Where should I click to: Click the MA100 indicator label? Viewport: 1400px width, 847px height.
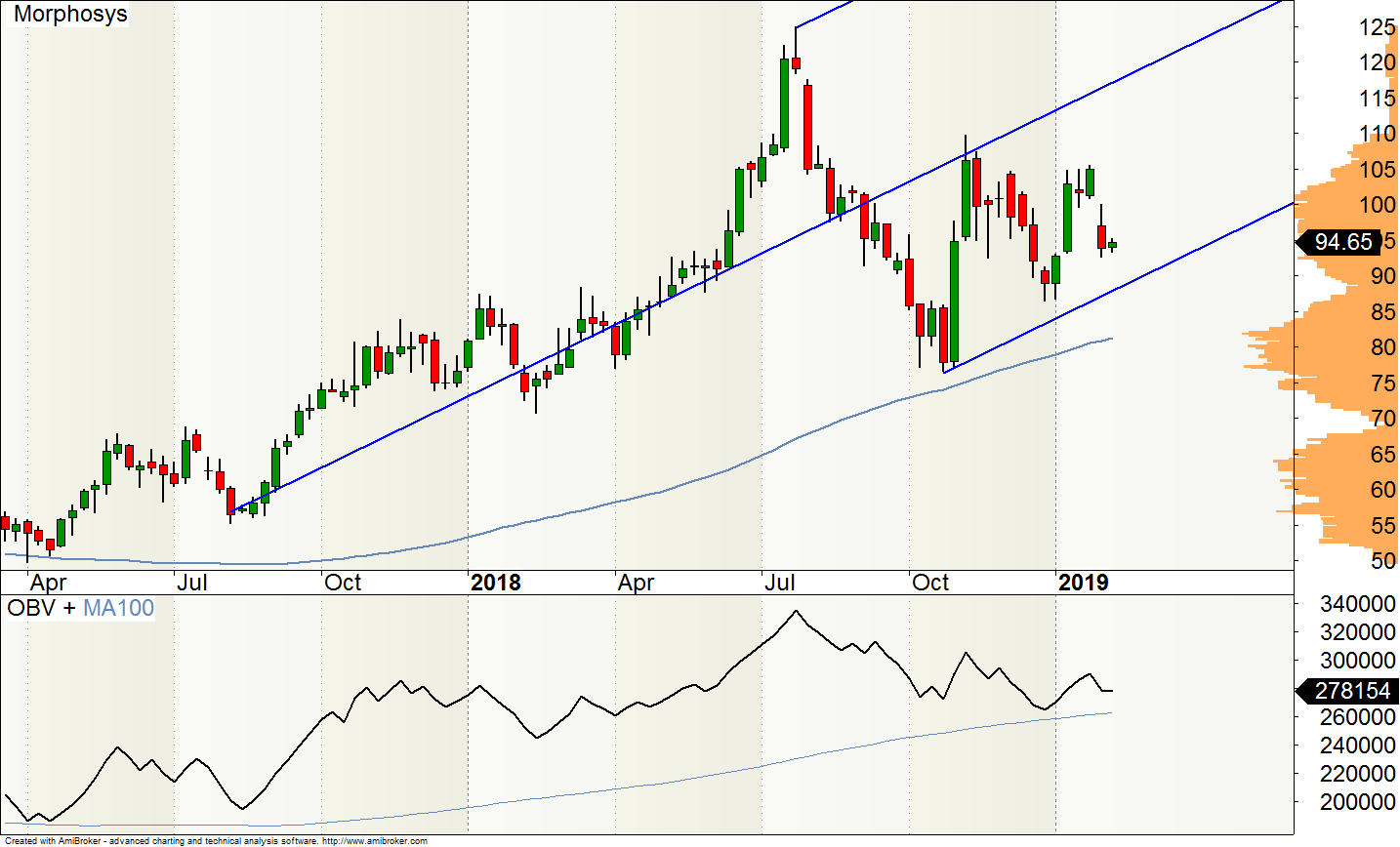(119, 608)
